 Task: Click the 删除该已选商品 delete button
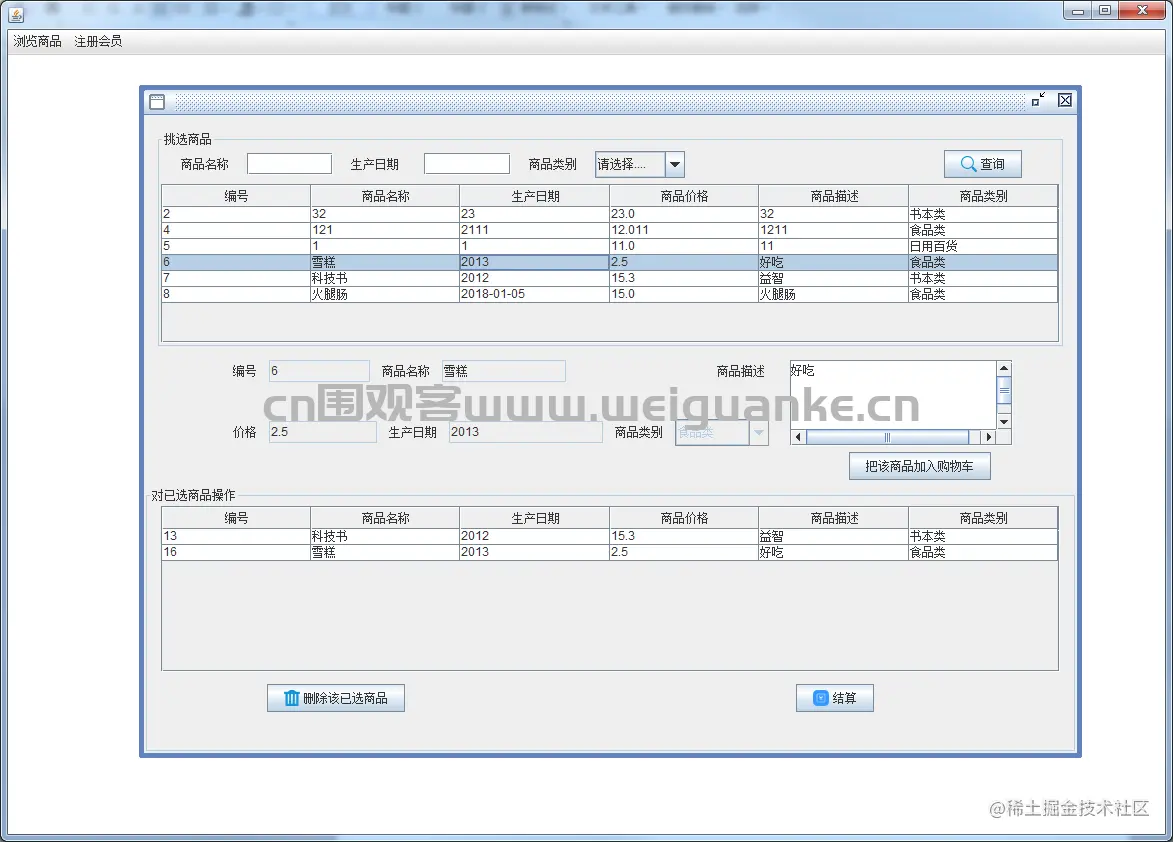[336, 698]
